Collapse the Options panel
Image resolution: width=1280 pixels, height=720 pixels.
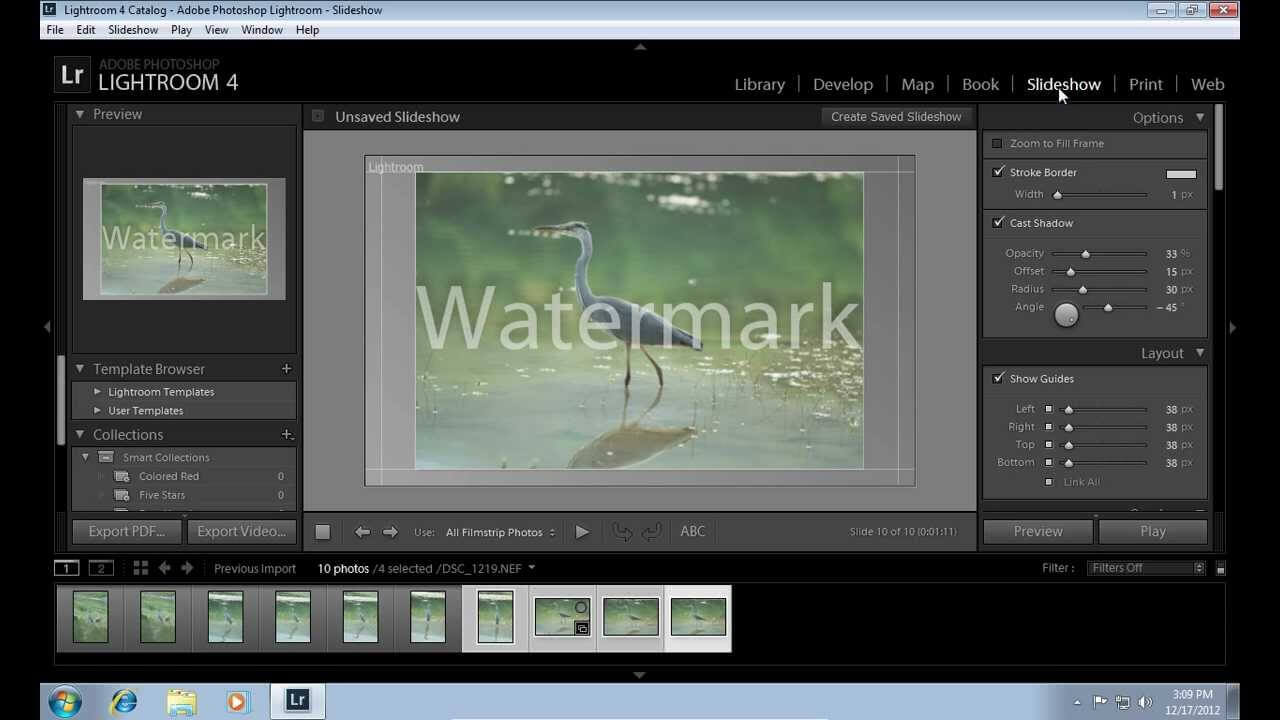[x=1200, y=117]
